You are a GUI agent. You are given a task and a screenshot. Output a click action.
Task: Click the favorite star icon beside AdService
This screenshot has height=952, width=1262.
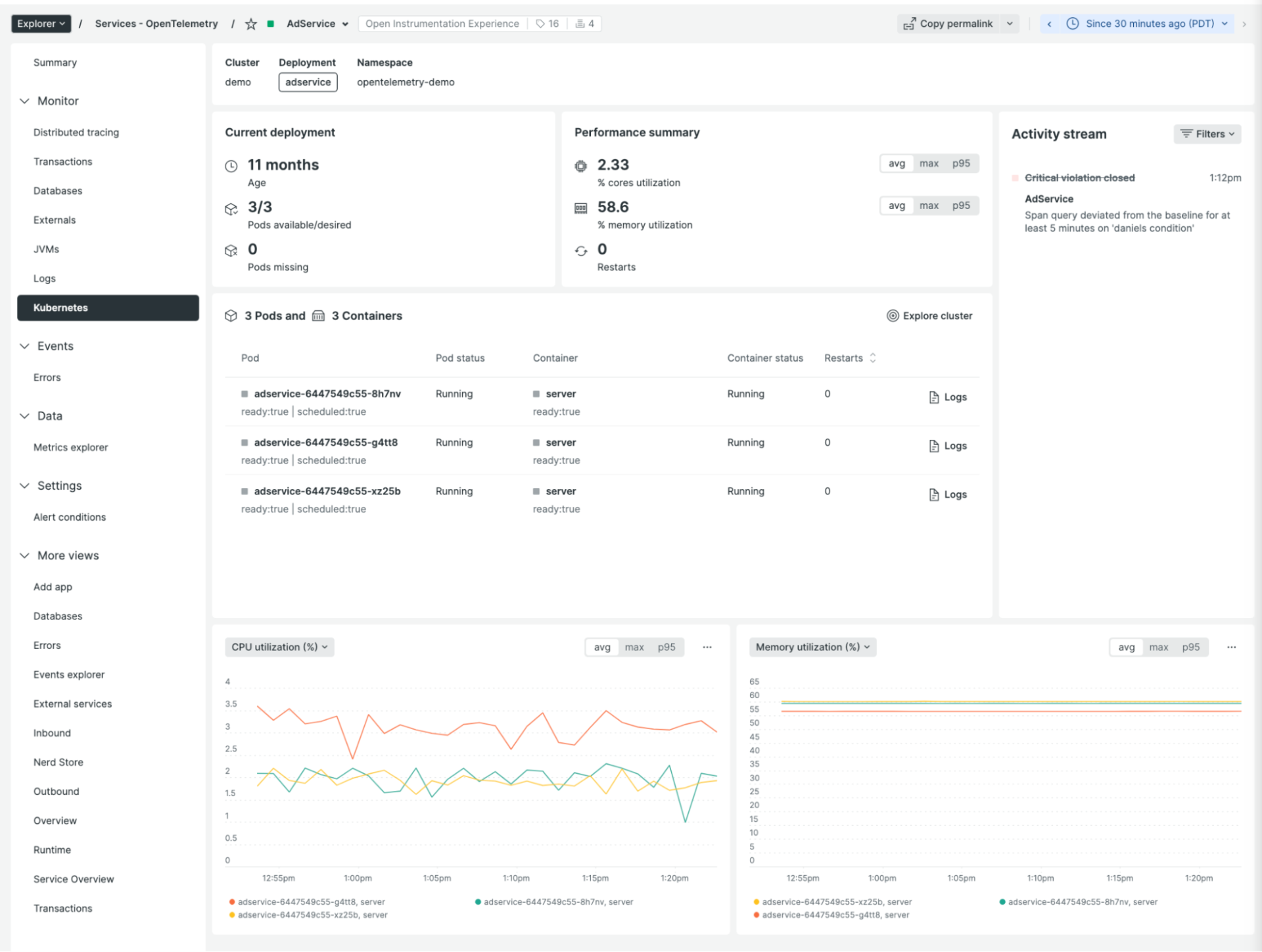pos(250,24)
